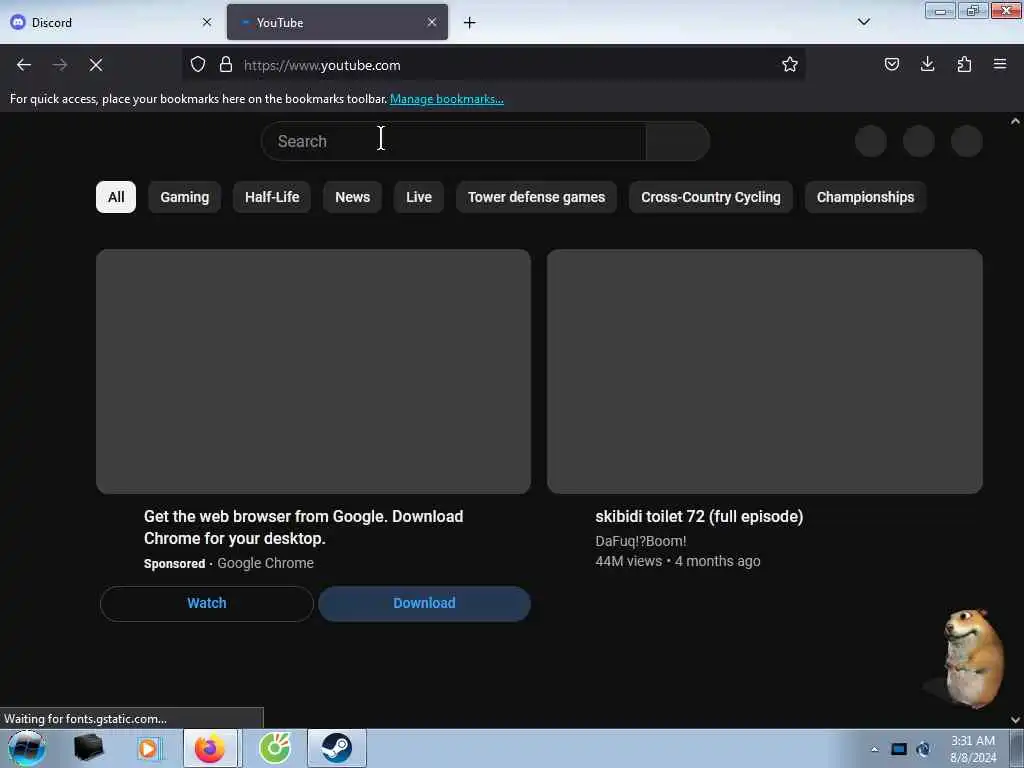Bookmark this page with the star icon
Screen dimensions: 1024x768
[x=790, y=64]
